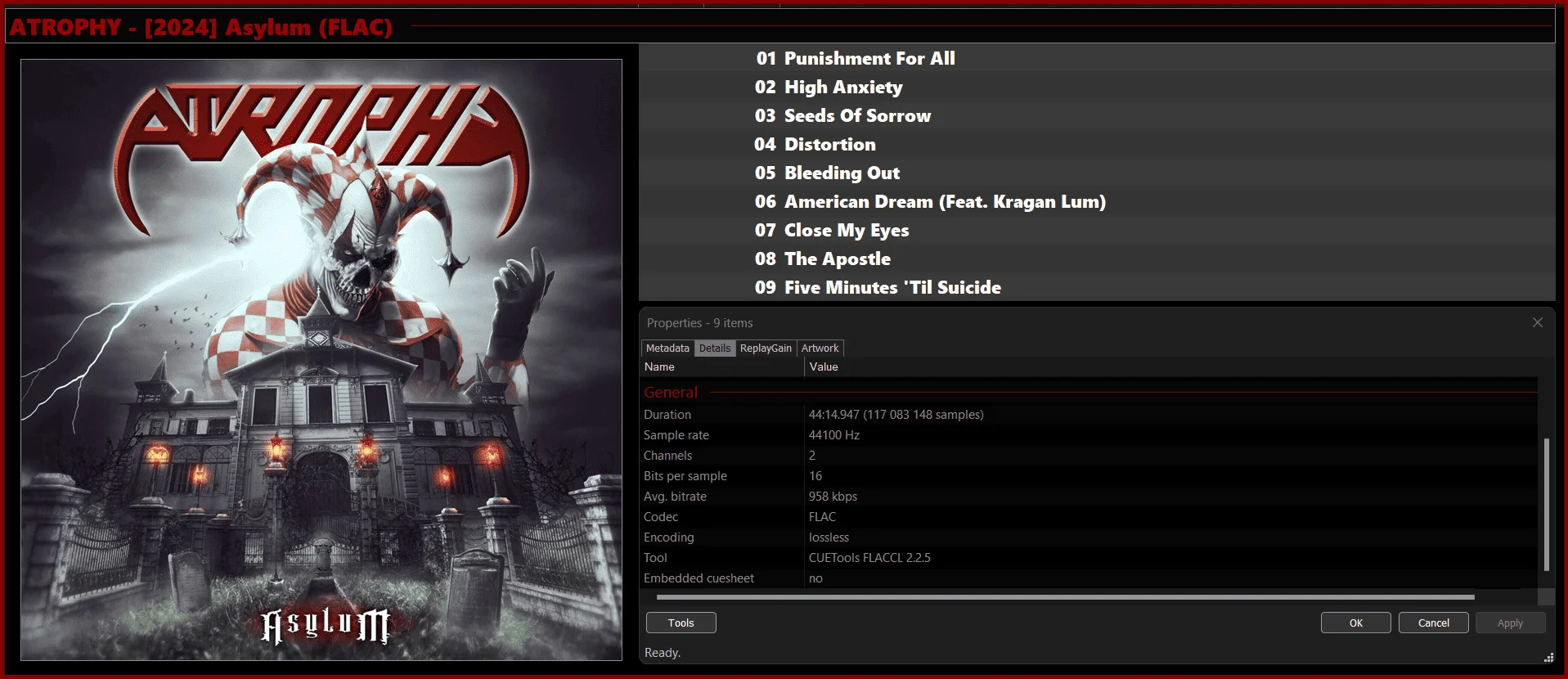Select the vertical scrollbar in the properties list

coord(1546,504)
